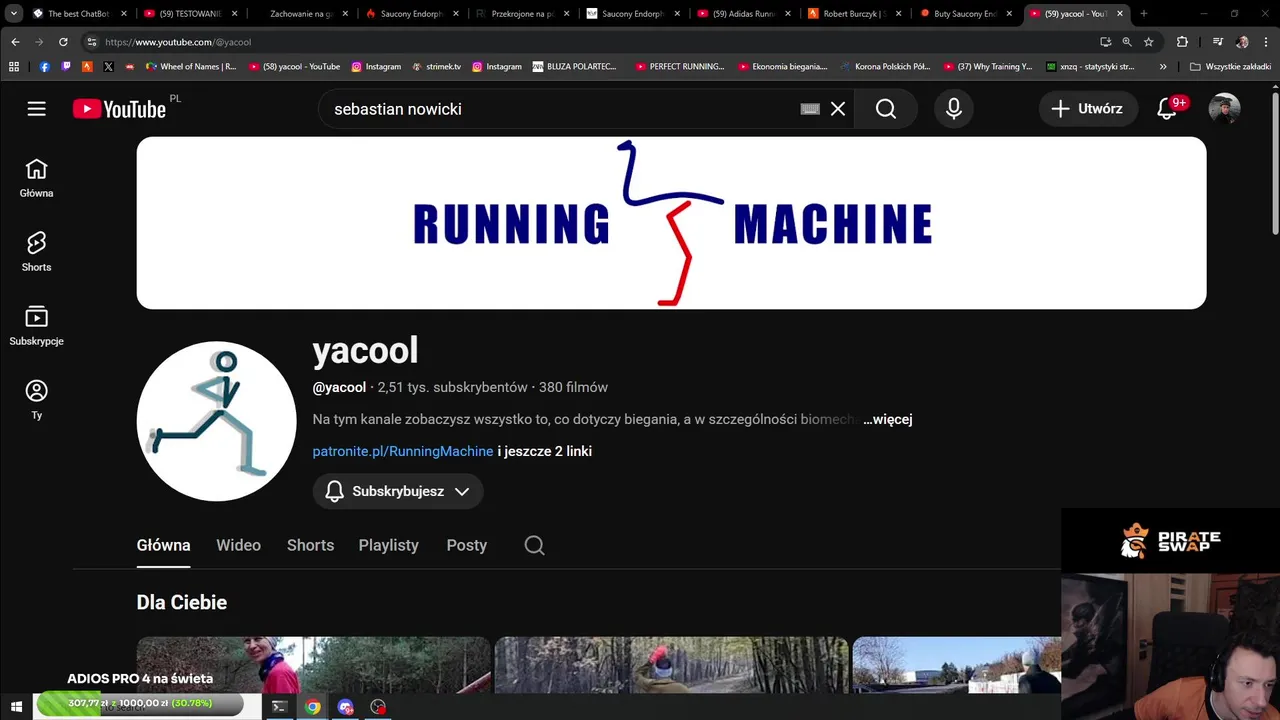This screenshot has width=1280, height=720.
Task: Click the Running Machine channel banner
Action: (671, 223)
